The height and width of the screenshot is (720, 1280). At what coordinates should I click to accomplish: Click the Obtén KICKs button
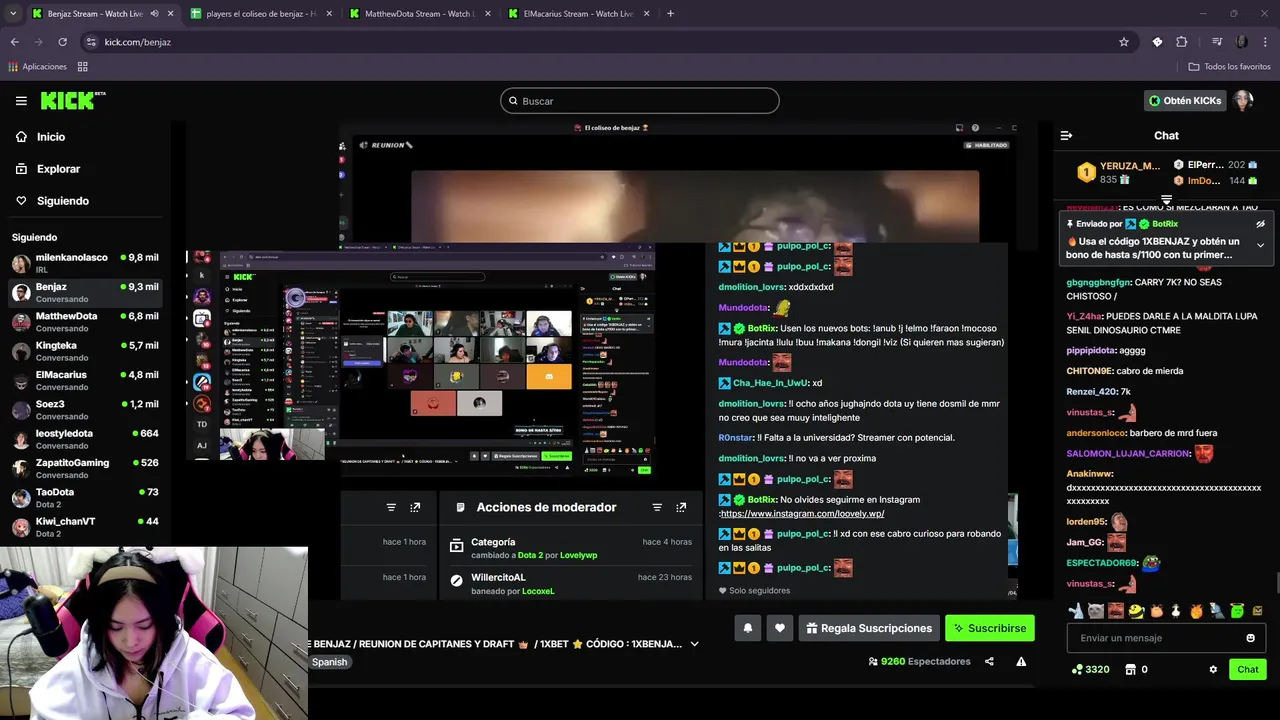tap(1185, 100)
